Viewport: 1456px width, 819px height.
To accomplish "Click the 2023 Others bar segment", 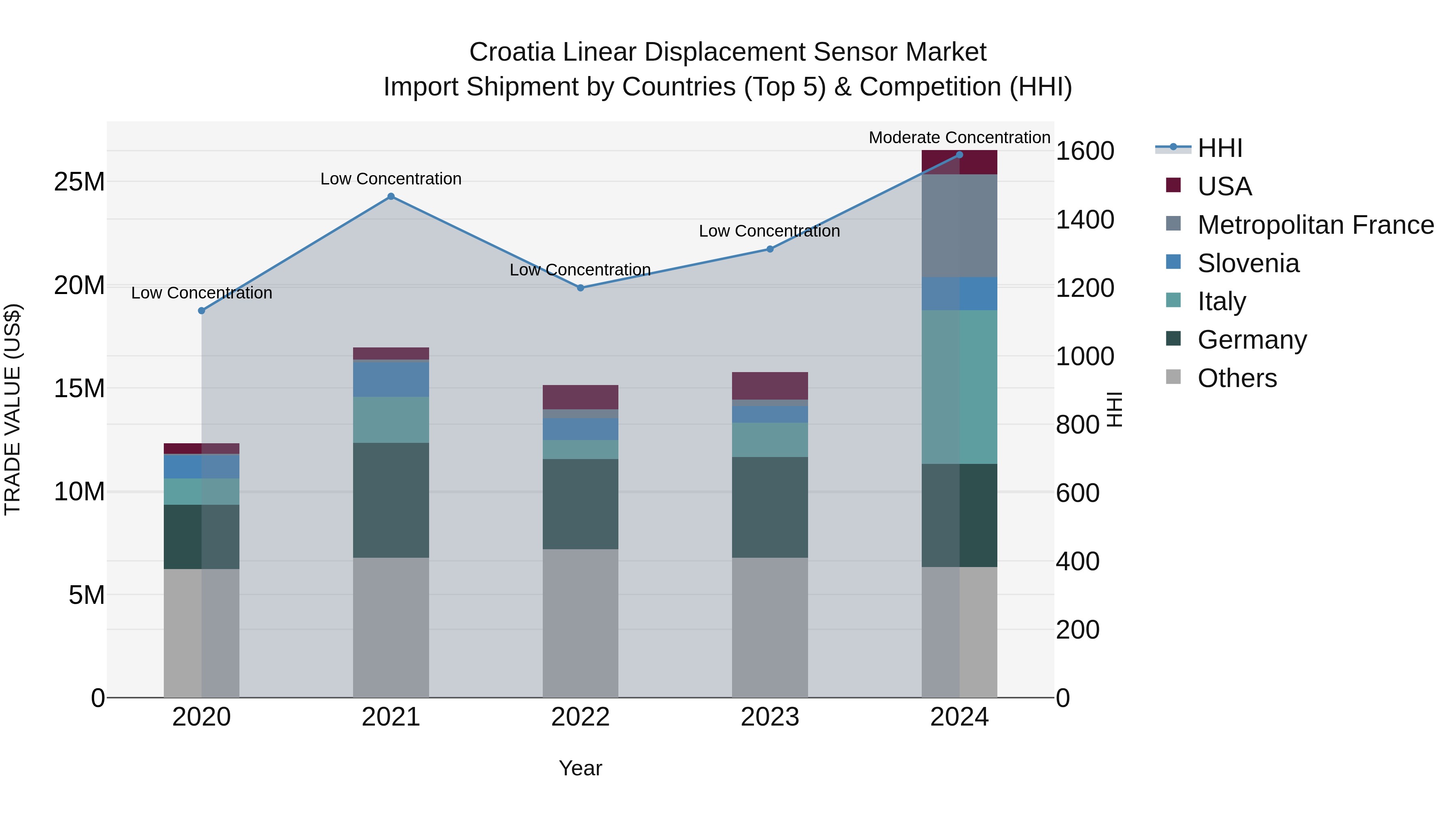I will click(x=770, y=627).
